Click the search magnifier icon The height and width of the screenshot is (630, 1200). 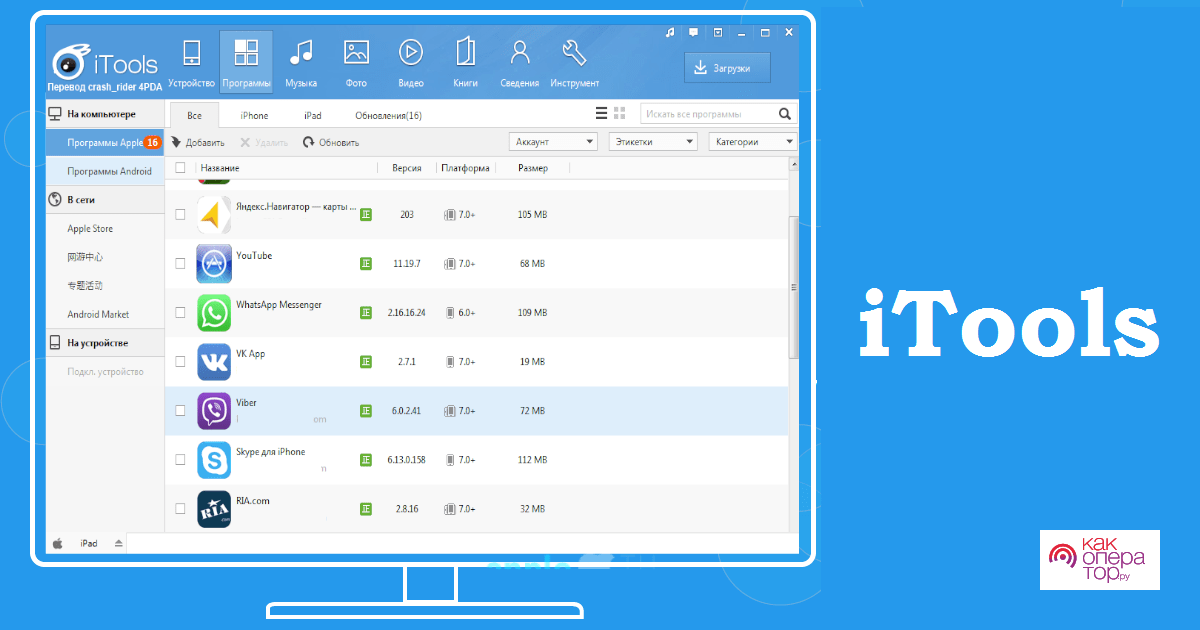785,114
